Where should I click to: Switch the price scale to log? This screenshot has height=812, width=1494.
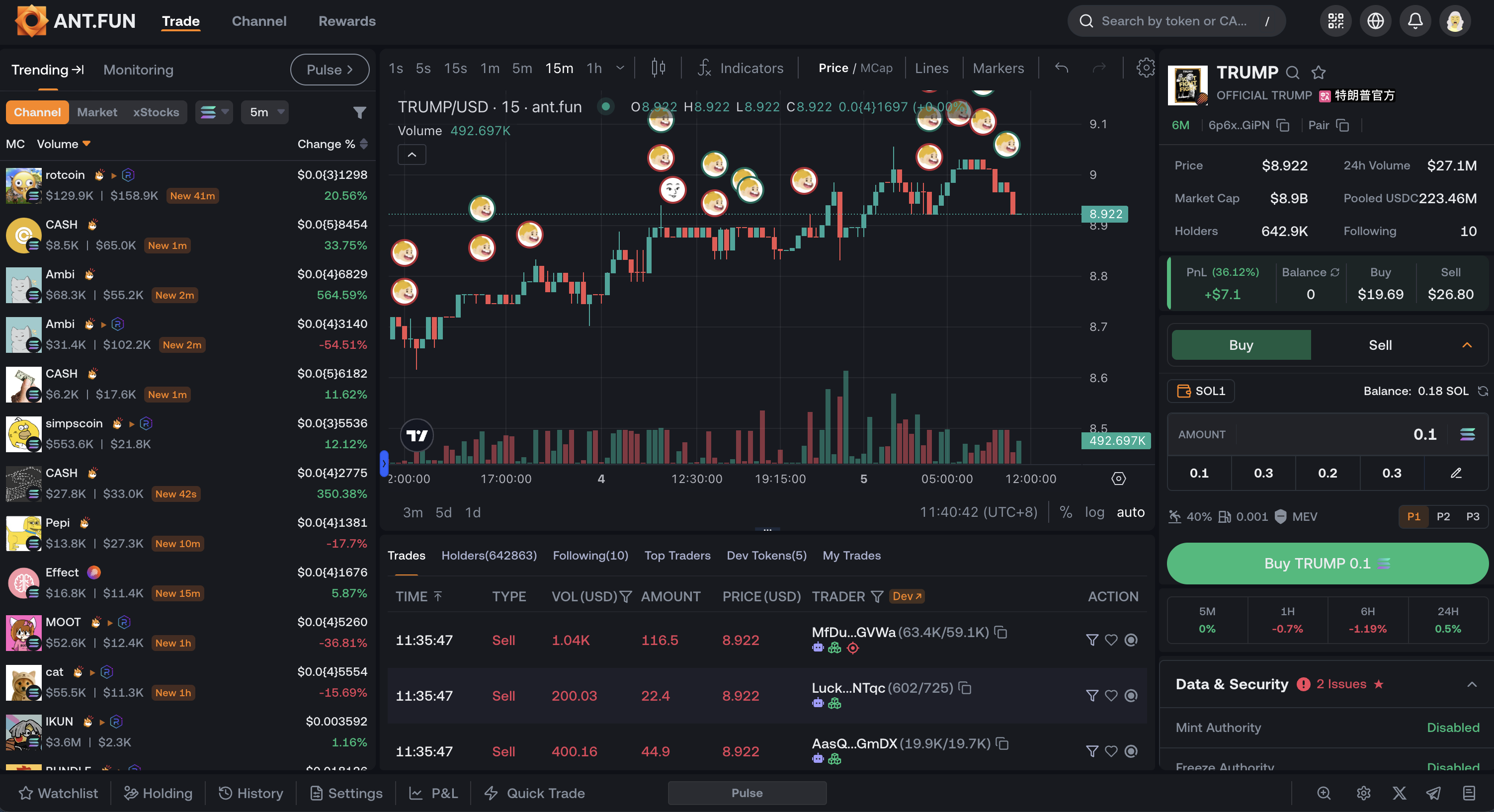1095,512
